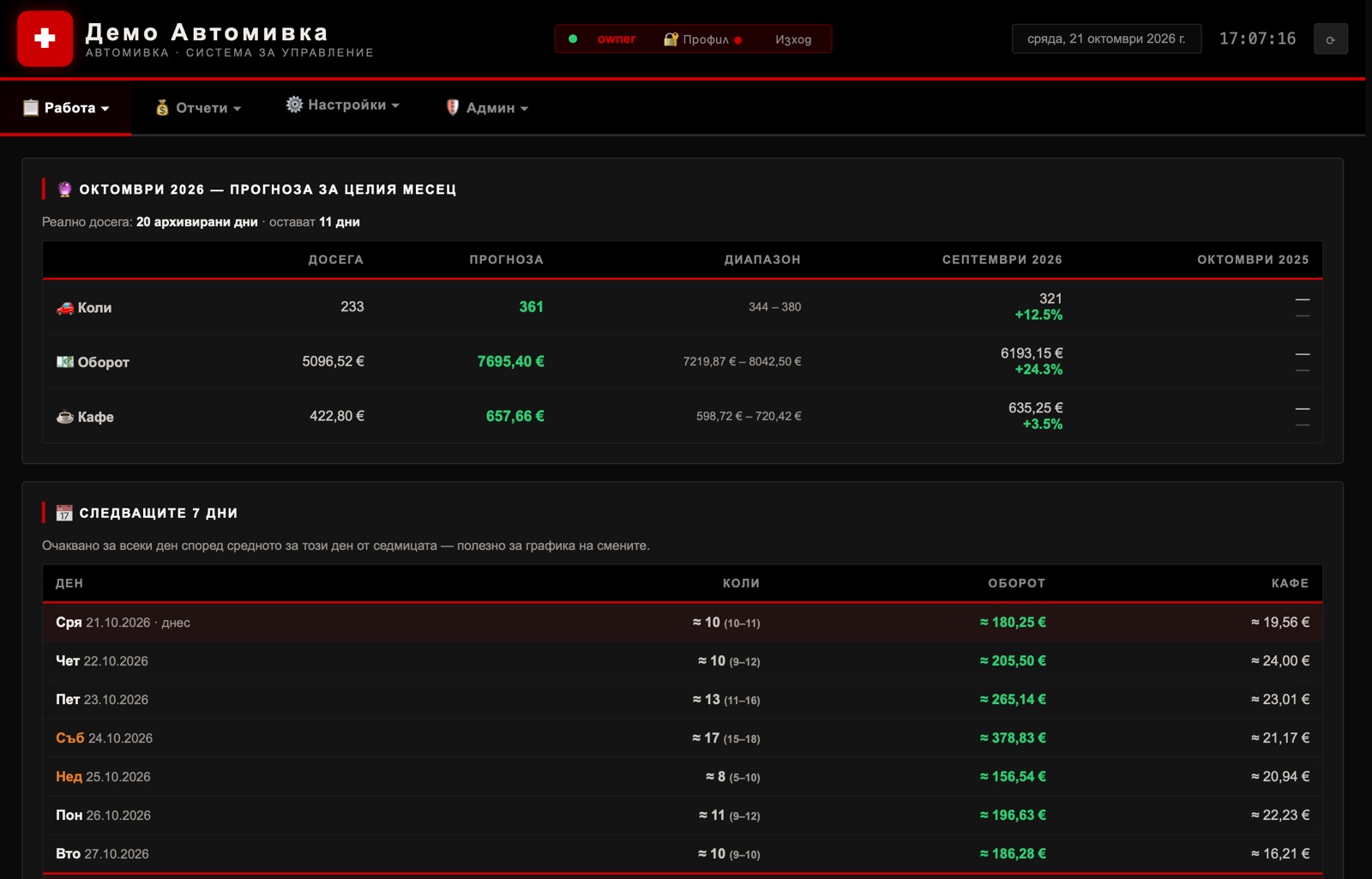Screen dimensions: 1372x879
Task: Click the date field сряда, 21 октомври 2026 г.
Action: (1106, 39)
